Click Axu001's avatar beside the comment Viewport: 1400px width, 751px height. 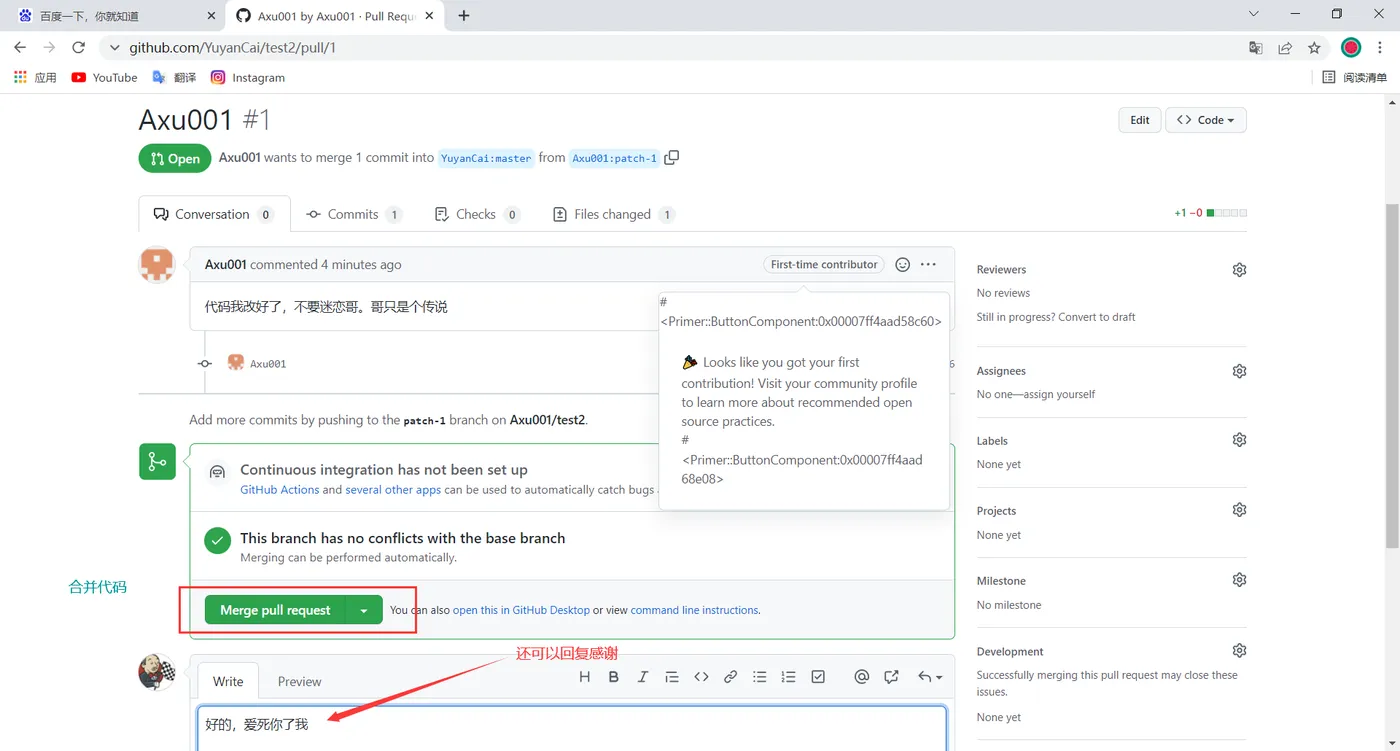(157, 265)
